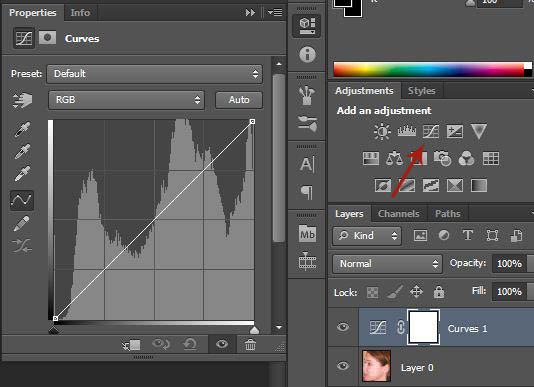Screen dimensions: 534x387
Task: Add a Levels adjustment
Action: [x=407, y=131]
